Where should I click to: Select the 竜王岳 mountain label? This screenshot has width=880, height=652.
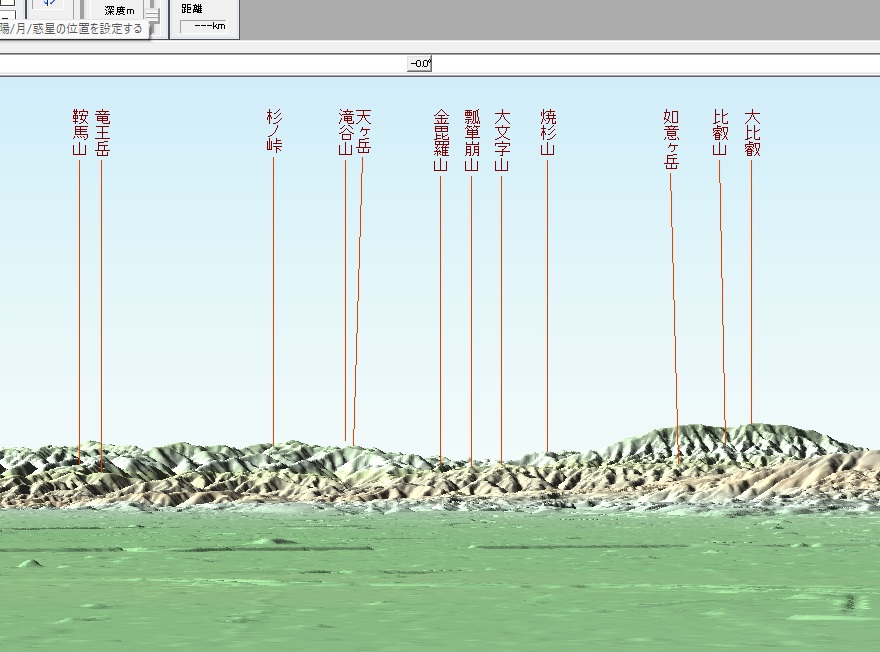tap(102, 133)
